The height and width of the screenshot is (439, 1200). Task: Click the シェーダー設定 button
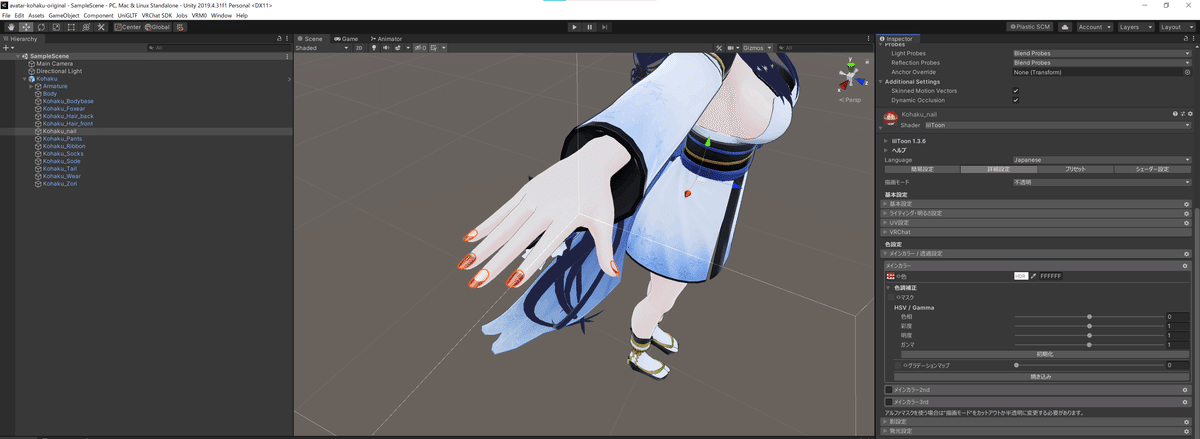(1152, 170)
